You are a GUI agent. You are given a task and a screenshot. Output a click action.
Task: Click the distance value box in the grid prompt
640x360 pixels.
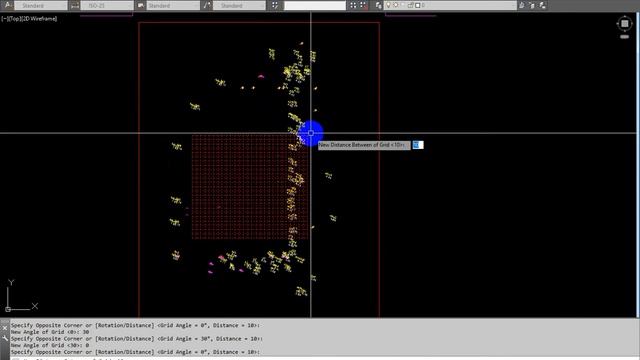coord(418,145)
